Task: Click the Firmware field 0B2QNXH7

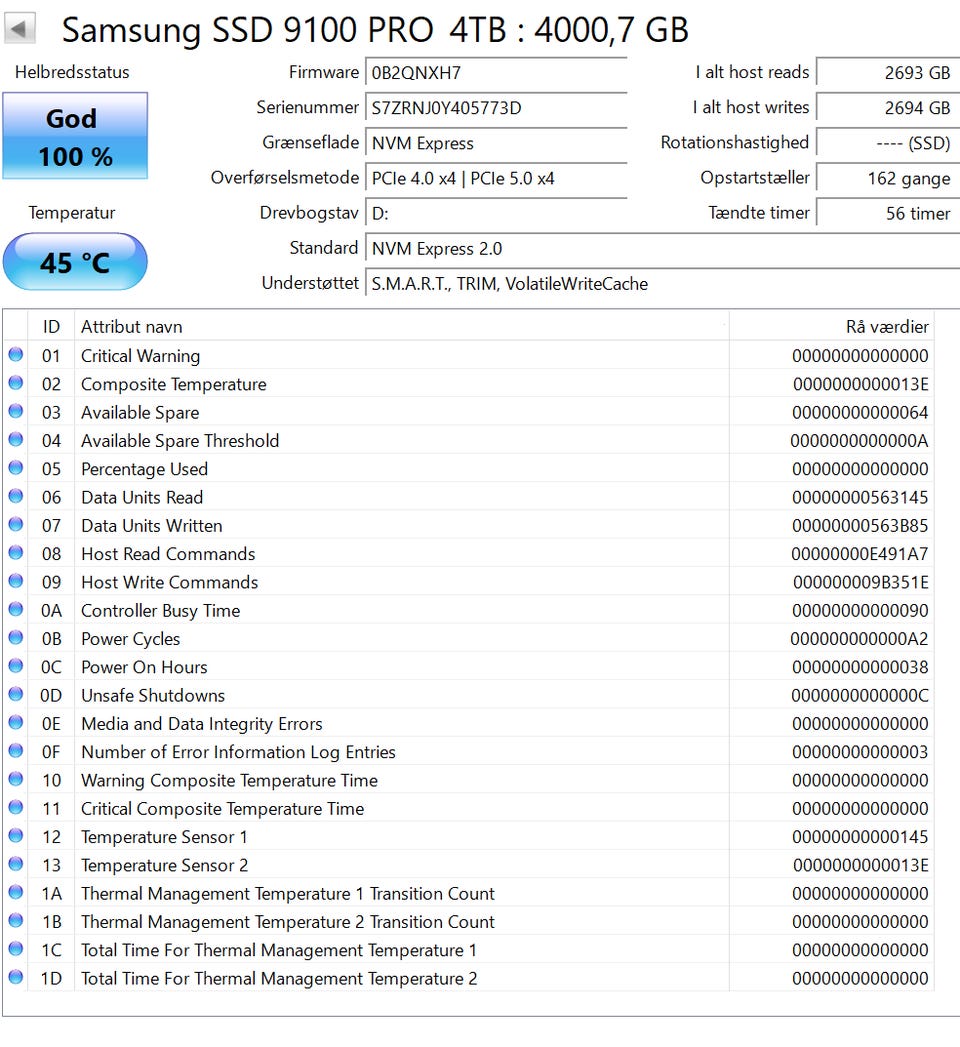Action: (x=496, y=72)
